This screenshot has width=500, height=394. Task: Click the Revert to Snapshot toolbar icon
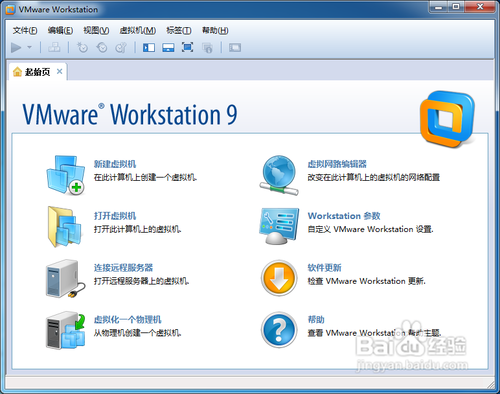point(102,48)
